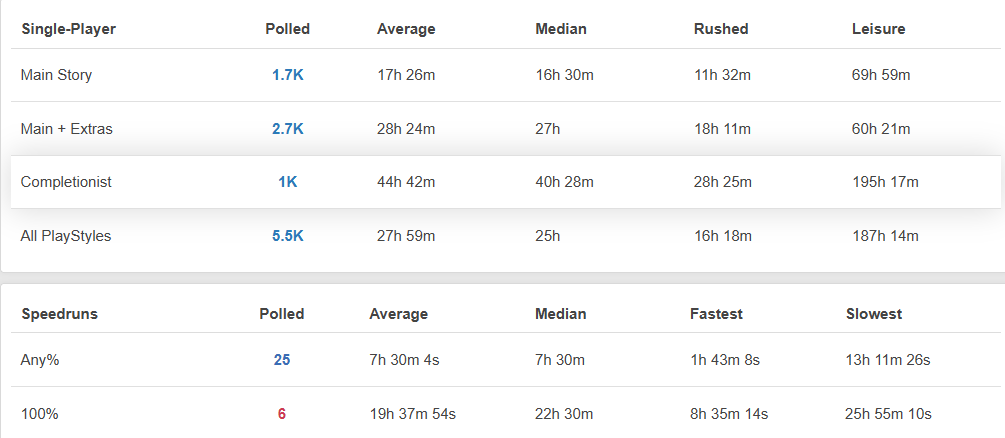Image resolution: width=1005 pixels, height=438 pixels.
Task: Click the Leisure column header
Action: pyautogui.click(x=879, y=29)
